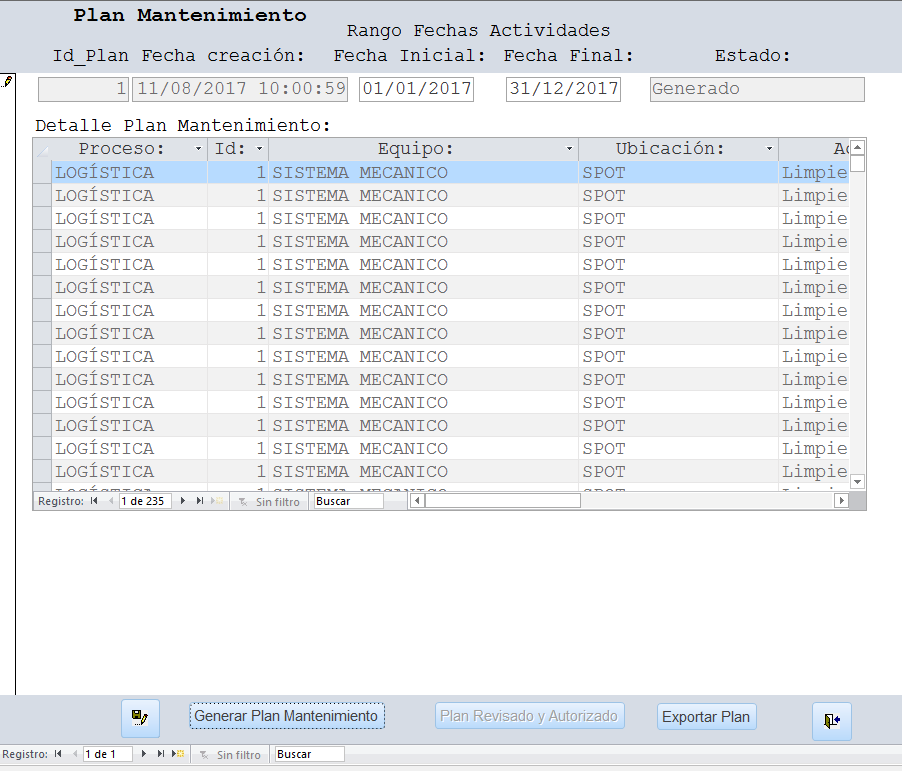
Task: Click the save/edit record icon button
Action: point(140,717)
